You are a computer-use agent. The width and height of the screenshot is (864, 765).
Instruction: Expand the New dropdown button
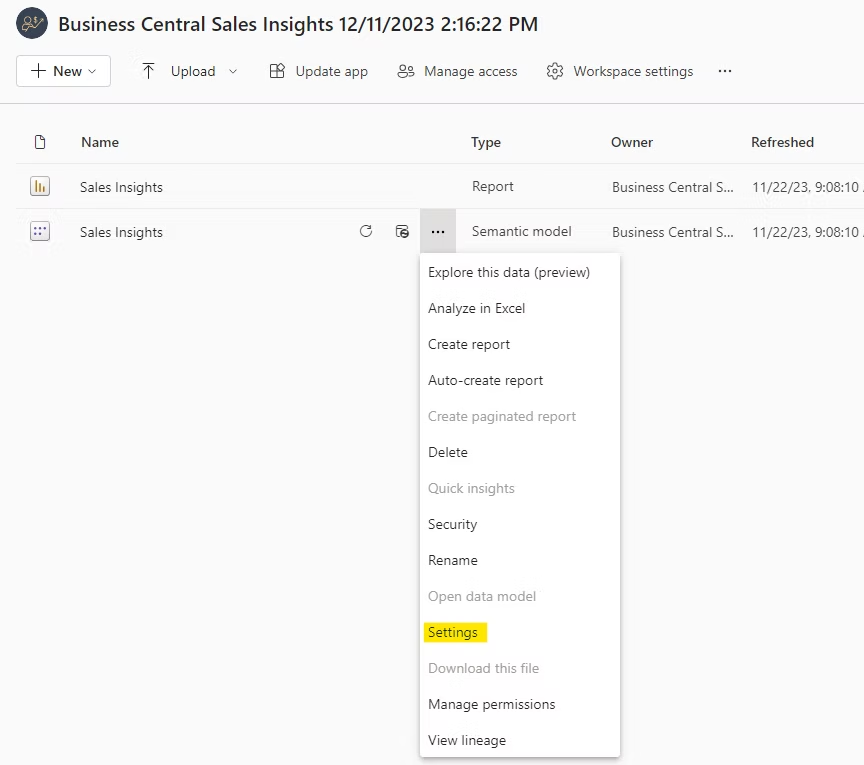tap(63, 71)
